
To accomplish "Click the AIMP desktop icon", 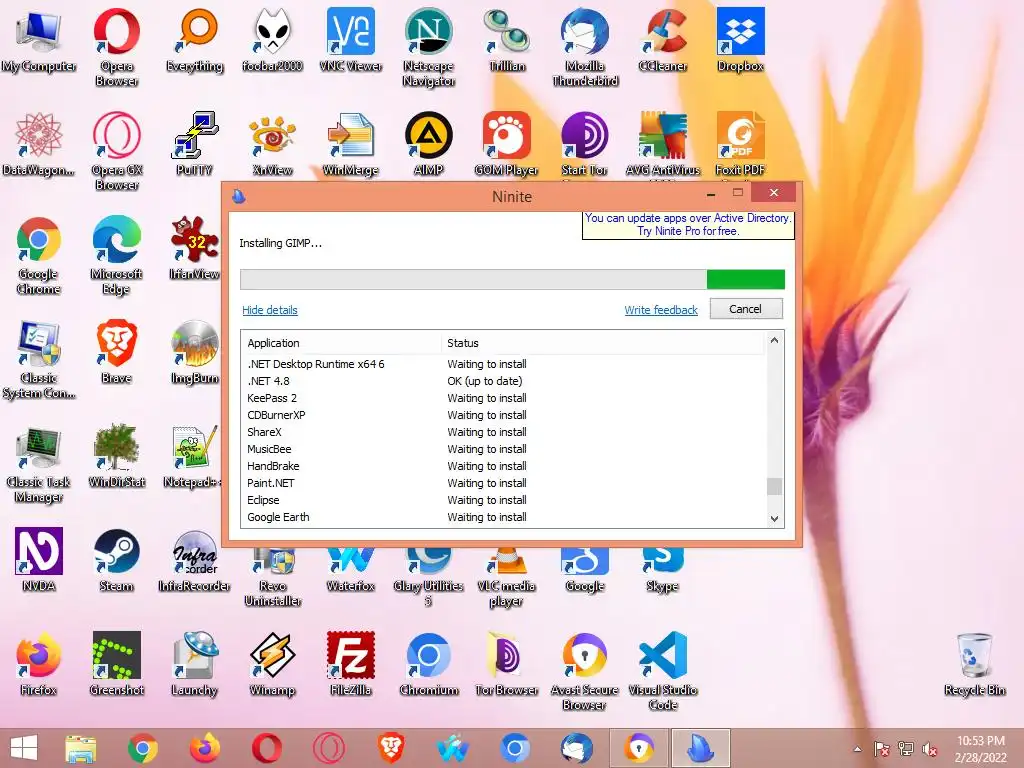I will (428, 144).
